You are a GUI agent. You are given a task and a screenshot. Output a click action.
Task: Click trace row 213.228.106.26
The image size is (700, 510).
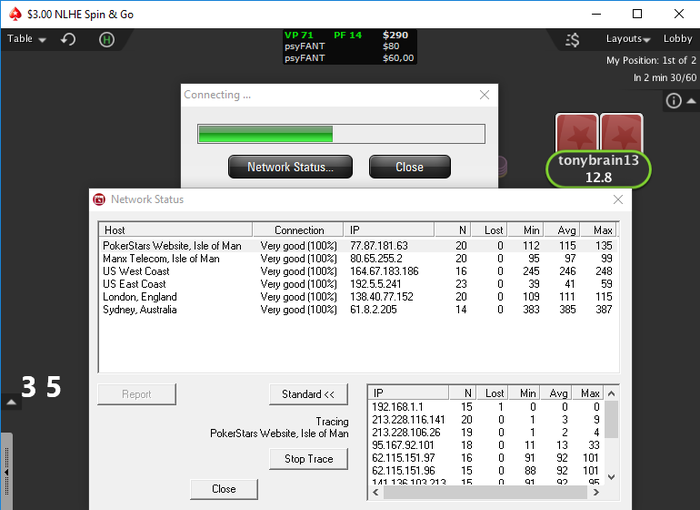(x=486, y=432)
